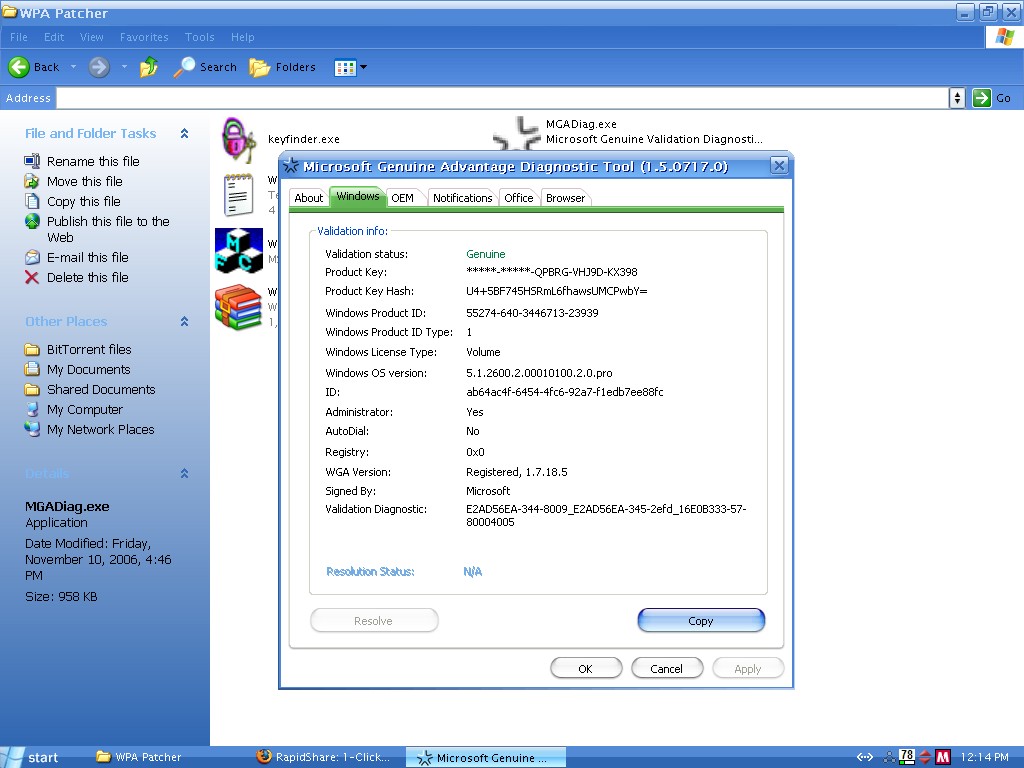Click the red Delete this file X icon
This screenshot has width=1024, height=768.
tap(32, 278)
